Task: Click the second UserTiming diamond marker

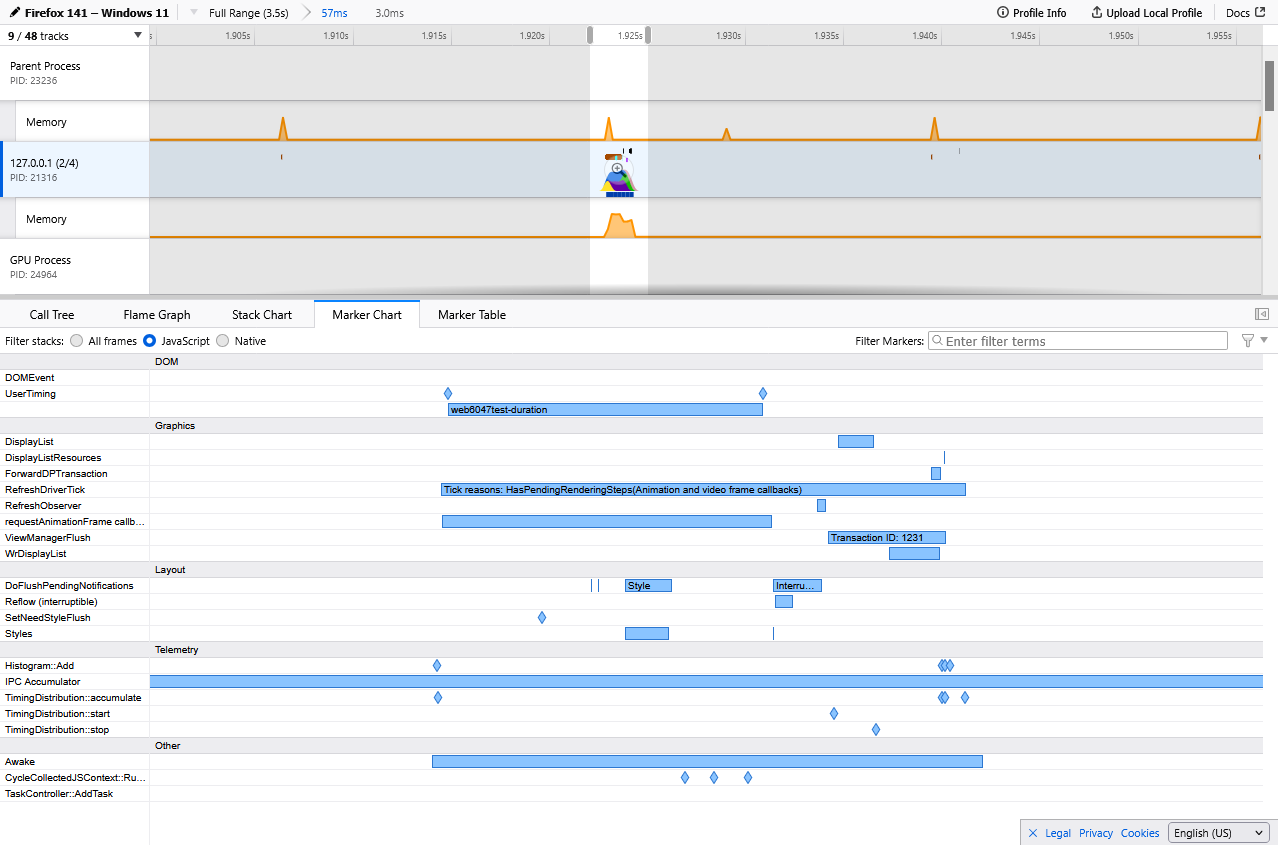Action: coord(763,393)
